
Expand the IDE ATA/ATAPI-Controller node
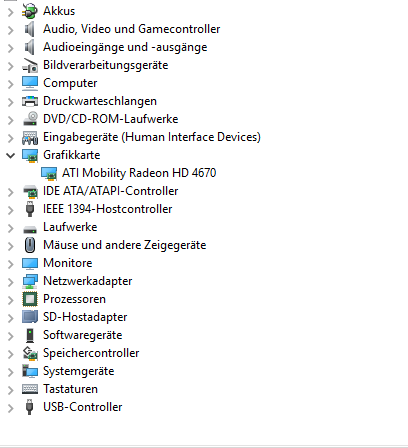(11, 192)
